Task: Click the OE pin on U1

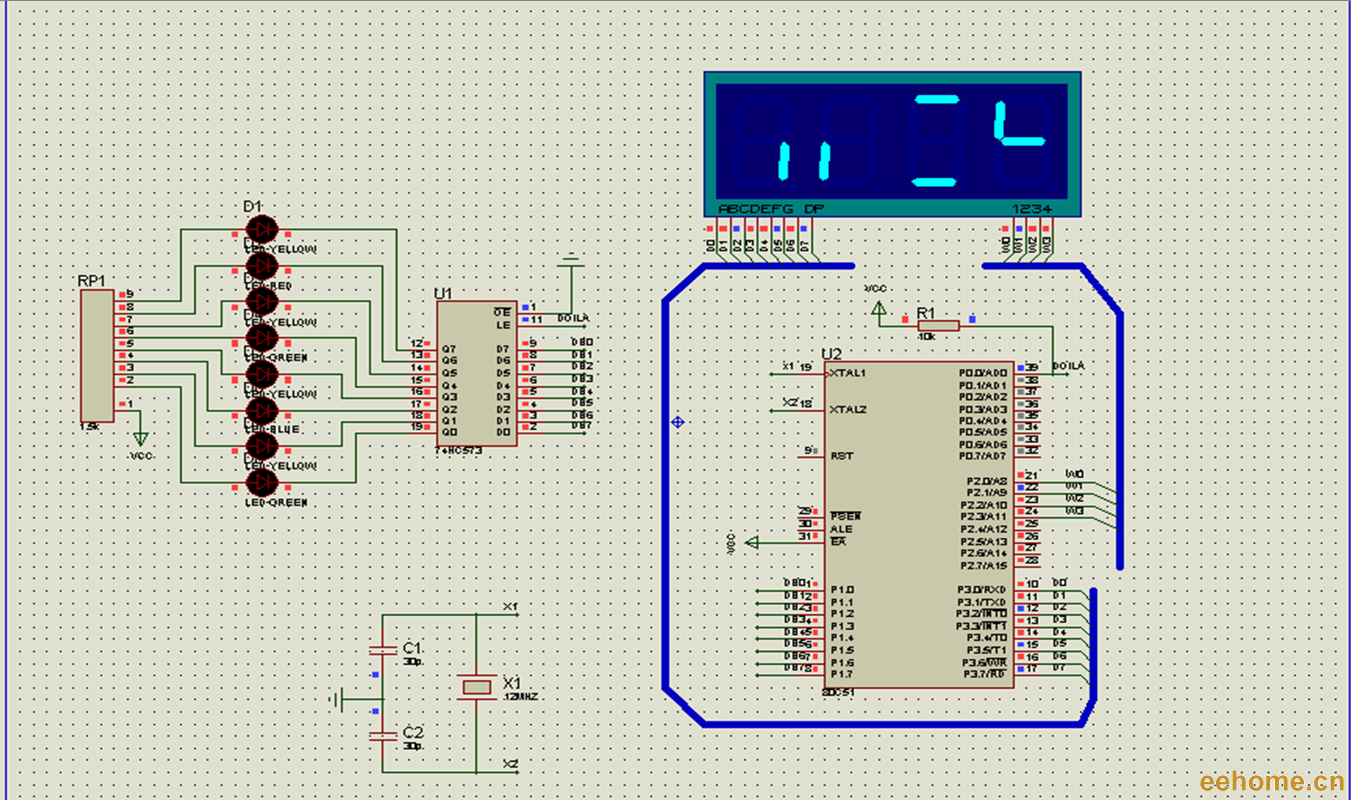Action: click(503, 312)
